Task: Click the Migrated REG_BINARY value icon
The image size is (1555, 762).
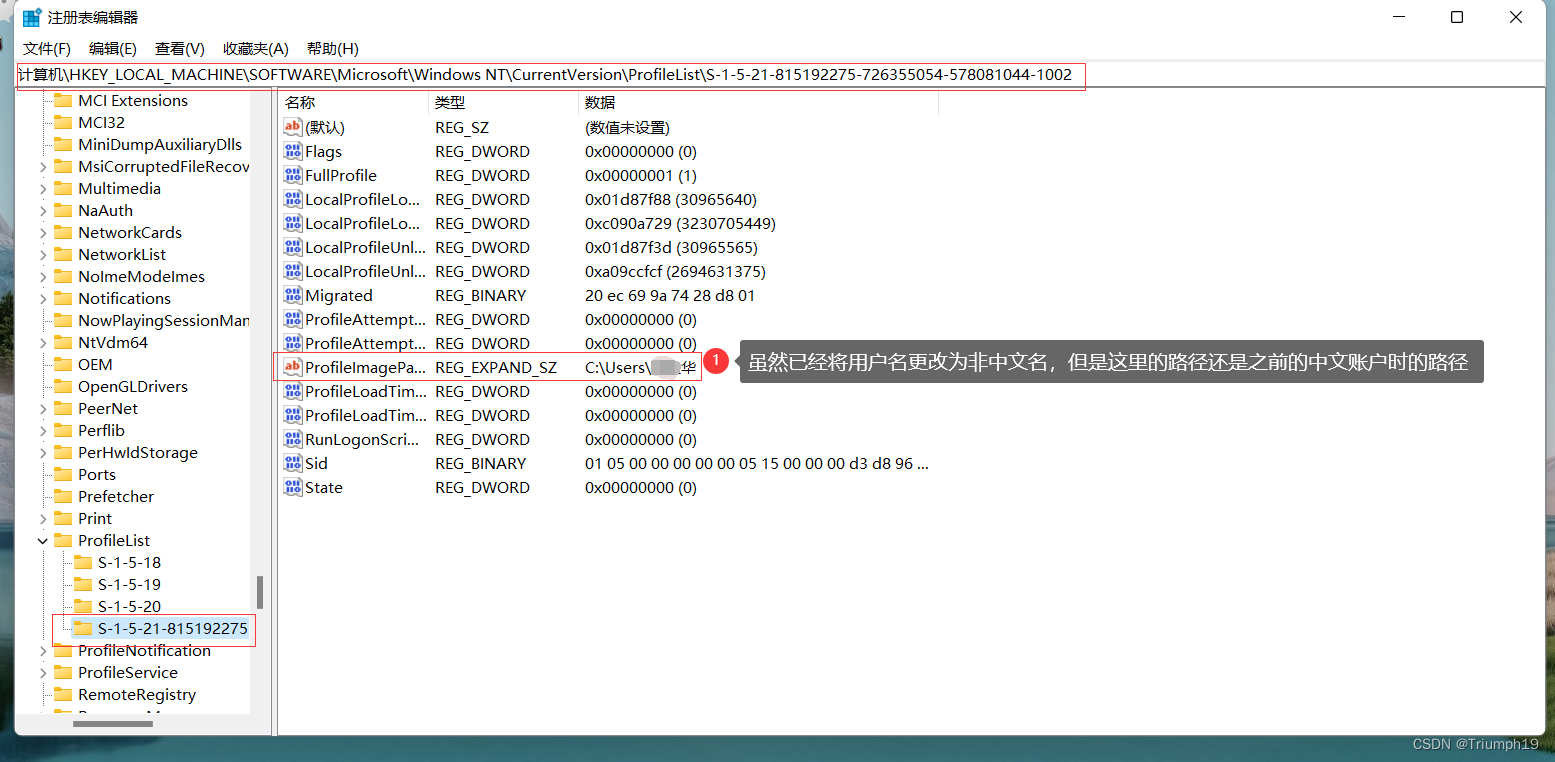Action: [292, 295]
